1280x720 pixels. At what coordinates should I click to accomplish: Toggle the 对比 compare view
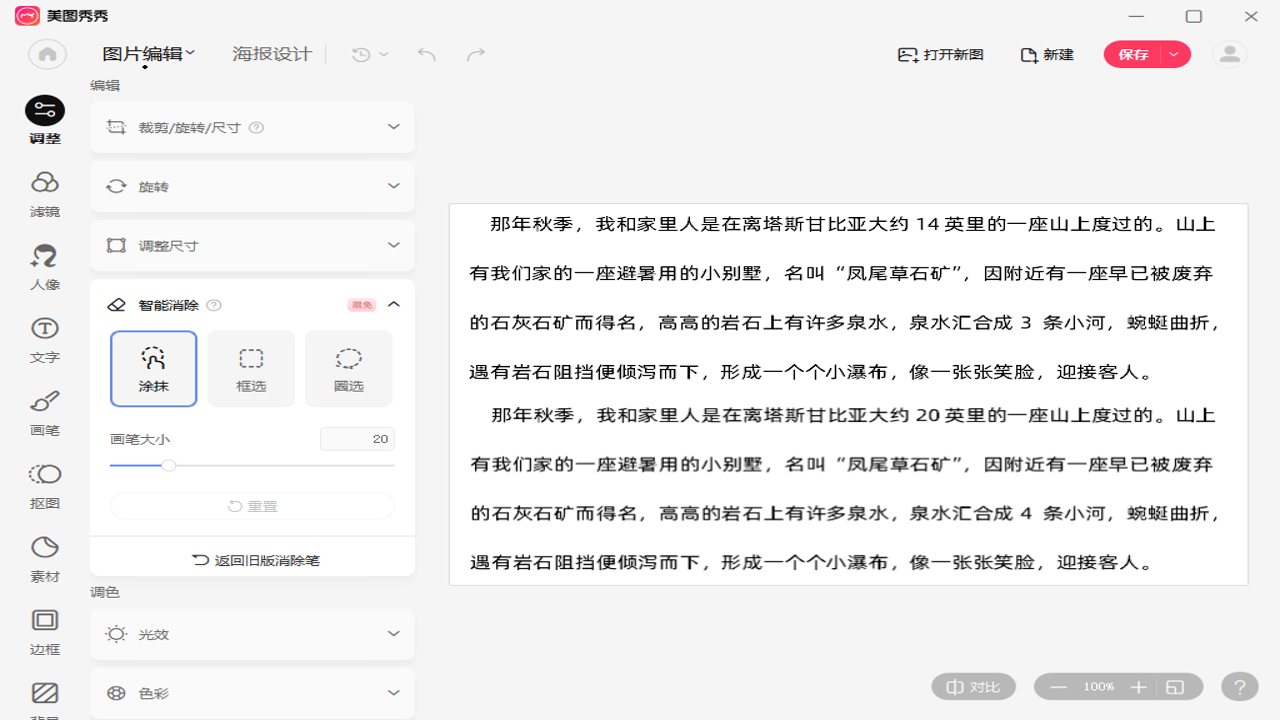point(974,687)
